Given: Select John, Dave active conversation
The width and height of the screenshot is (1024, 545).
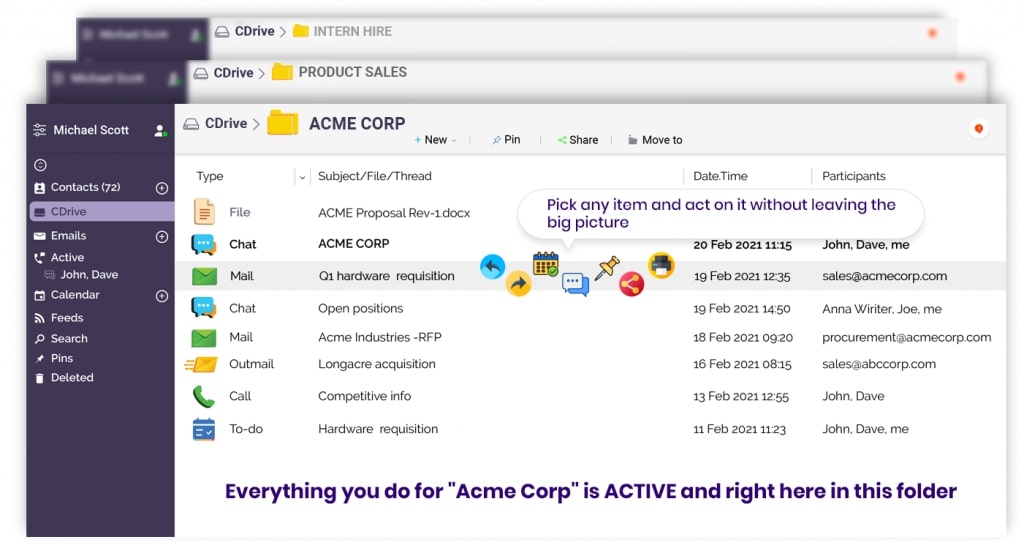Looking at the screenshot, I should [89, 275].
